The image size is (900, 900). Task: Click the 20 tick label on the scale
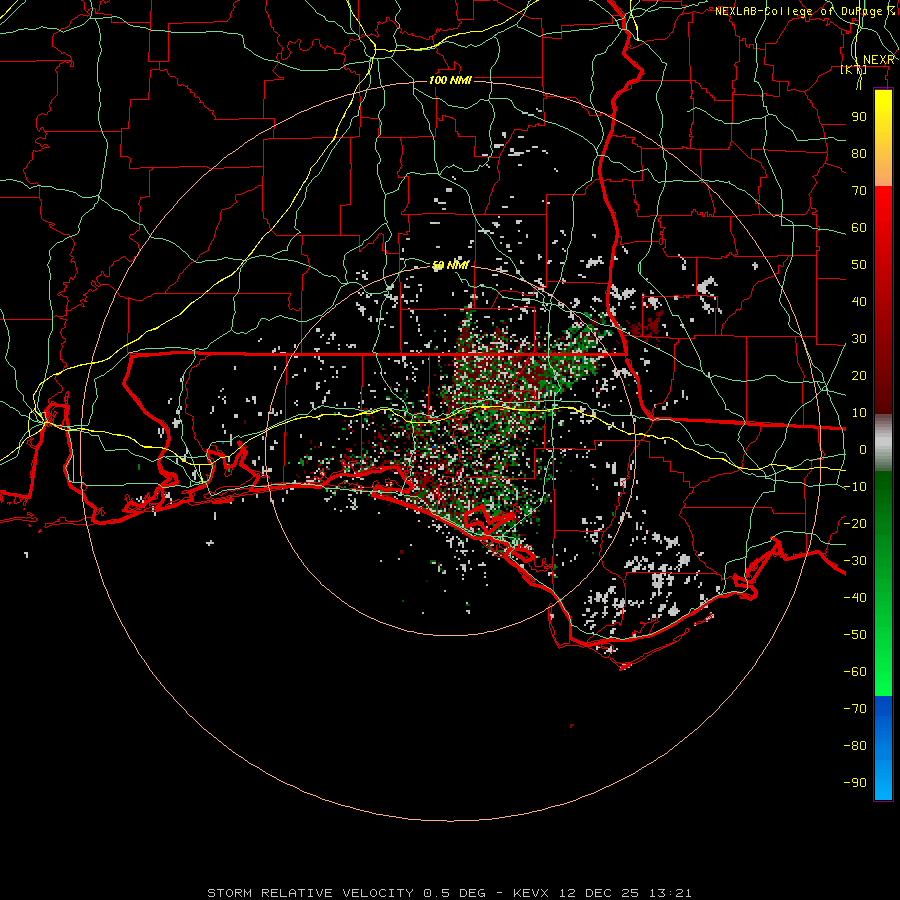pos(859,375)
